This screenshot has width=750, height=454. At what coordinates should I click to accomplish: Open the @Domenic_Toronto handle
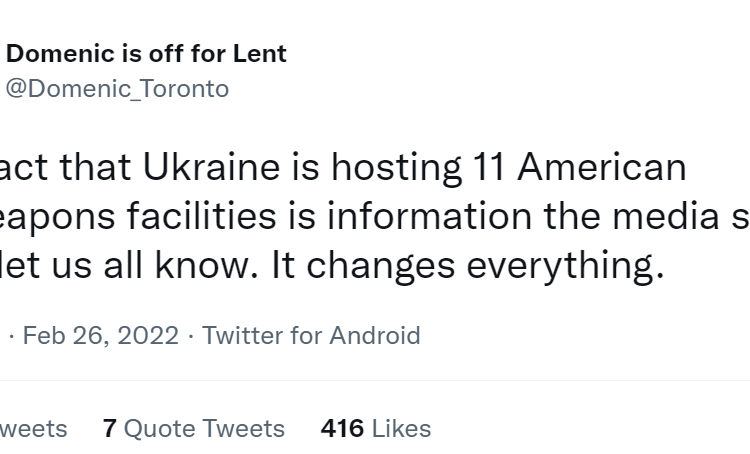(x=117, y=89)
